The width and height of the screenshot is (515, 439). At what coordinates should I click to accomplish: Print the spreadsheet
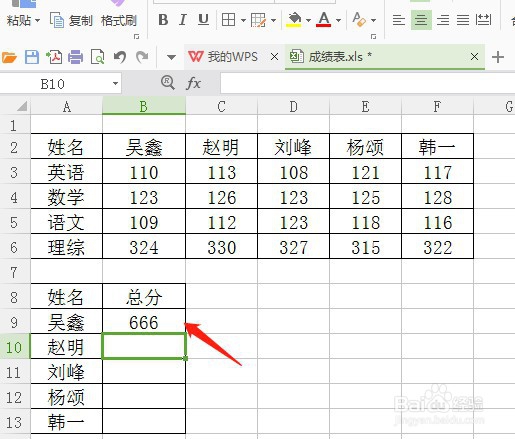coord(76,57)
